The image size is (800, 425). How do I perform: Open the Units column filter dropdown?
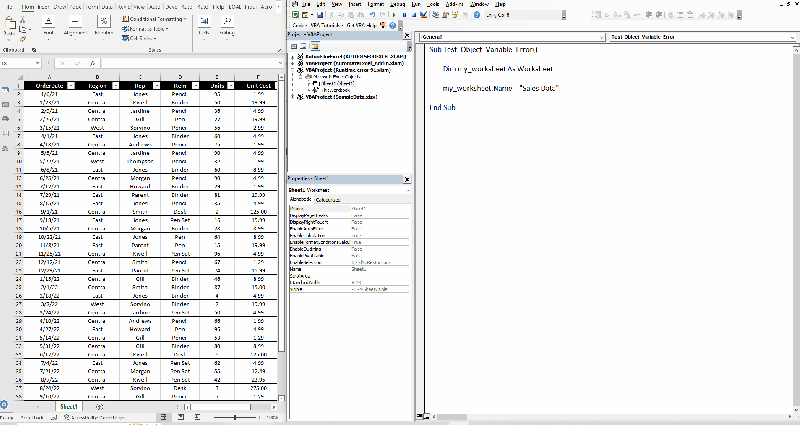pyautogui.click(x=231, y=86)
